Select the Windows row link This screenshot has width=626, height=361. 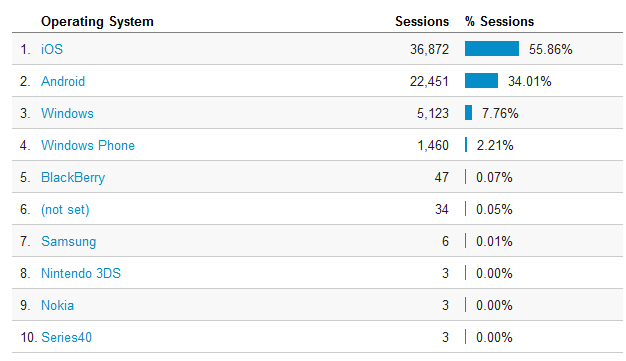point(67,113)
